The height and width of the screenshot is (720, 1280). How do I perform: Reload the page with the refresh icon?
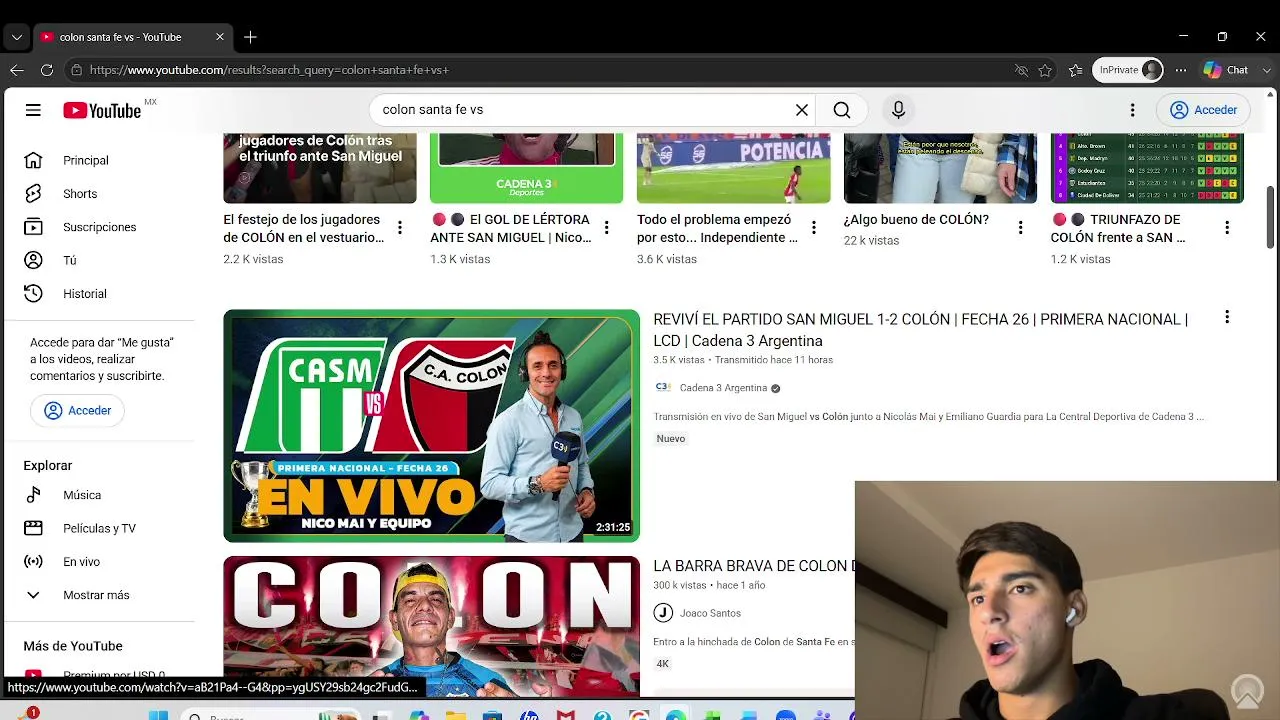coord(47,70)
